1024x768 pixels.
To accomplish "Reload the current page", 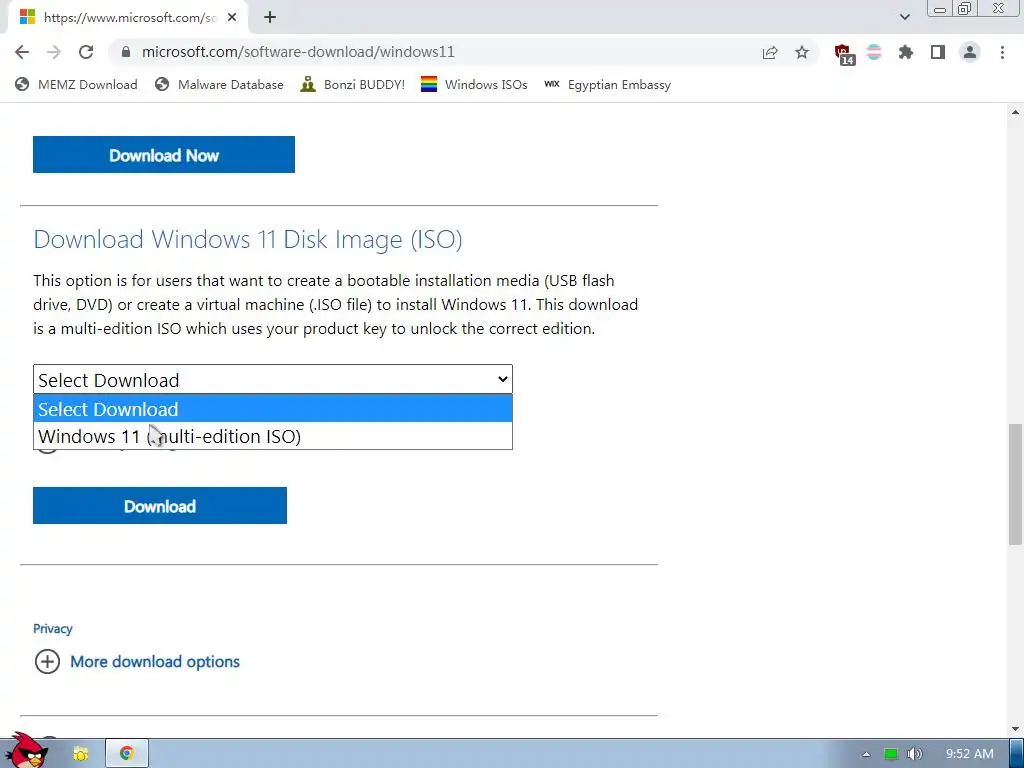I will (86, 52).
